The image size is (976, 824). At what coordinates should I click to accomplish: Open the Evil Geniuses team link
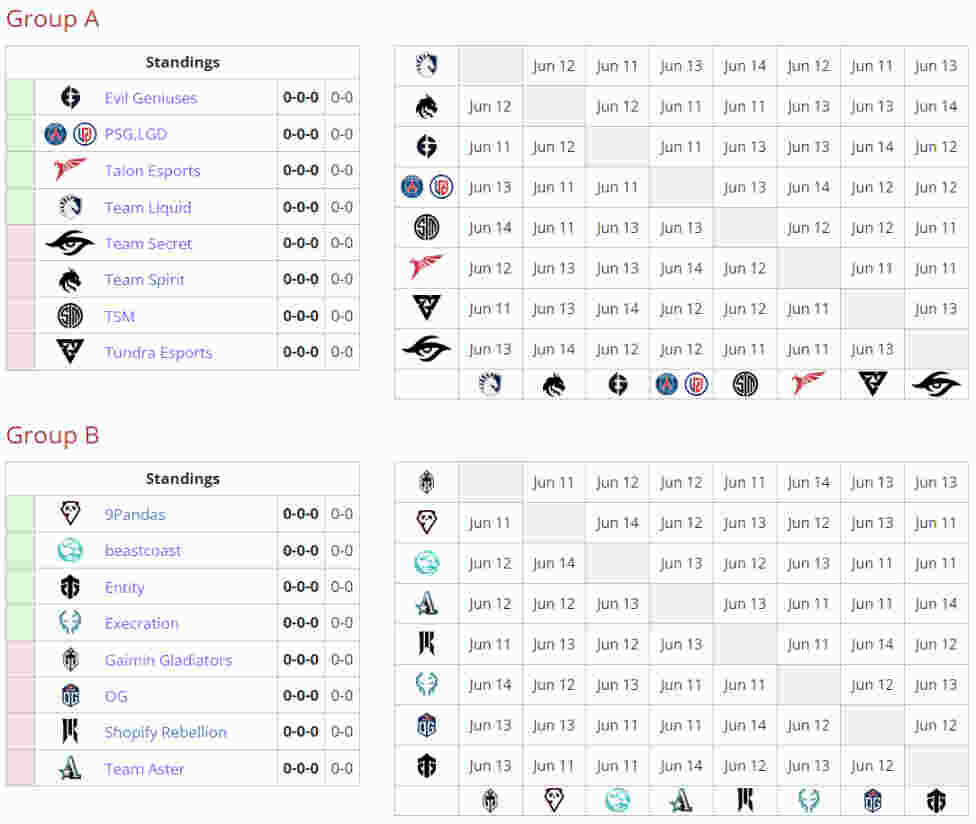click(x=151, y=98)
